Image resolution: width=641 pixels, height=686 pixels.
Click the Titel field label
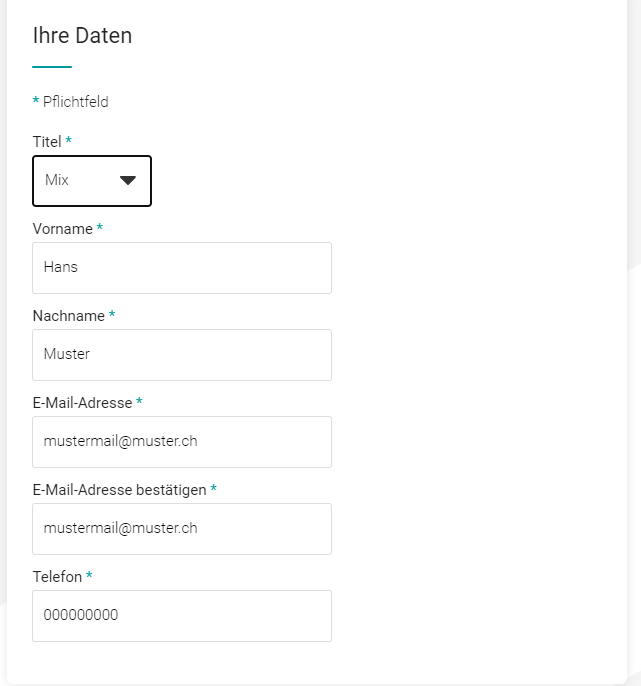(47, 142)
